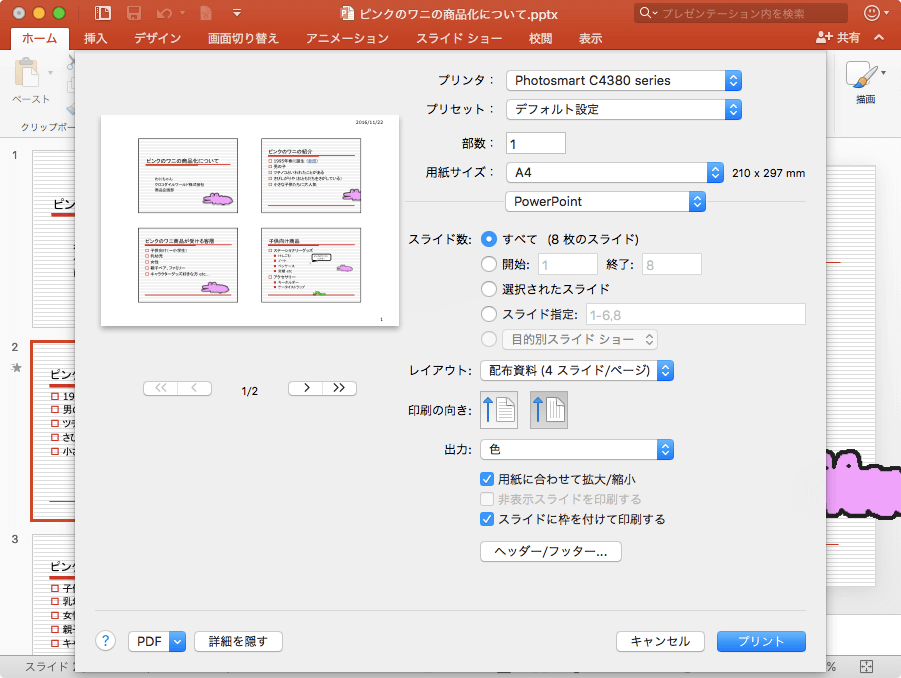Open the 用紙サイズ A4 dropdown
This screenshot has width=901, height=678.
click(x=615, y=172)
